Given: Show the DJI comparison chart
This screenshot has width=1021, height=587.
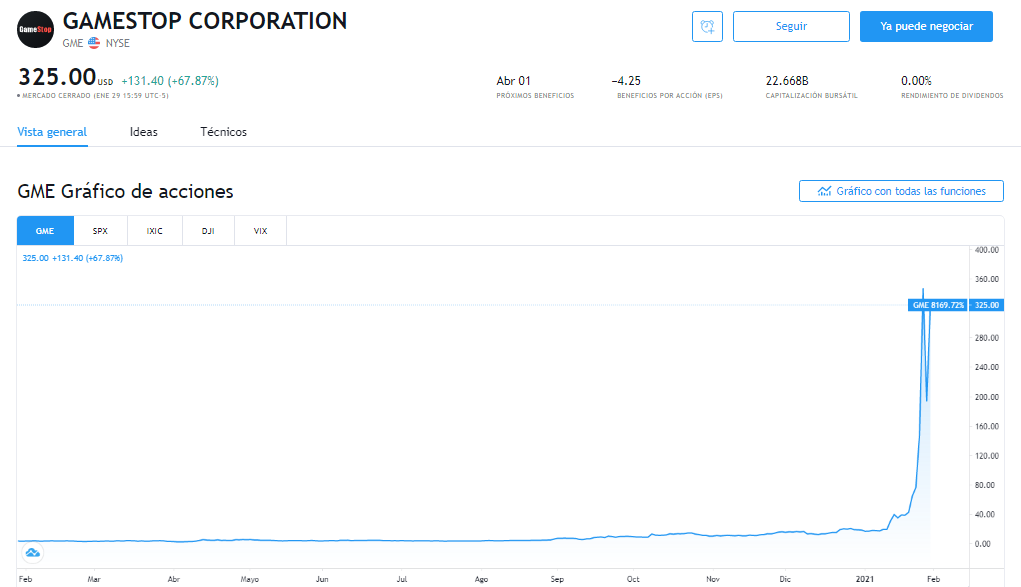Looking at the screenshot, I should click(208, 231).
